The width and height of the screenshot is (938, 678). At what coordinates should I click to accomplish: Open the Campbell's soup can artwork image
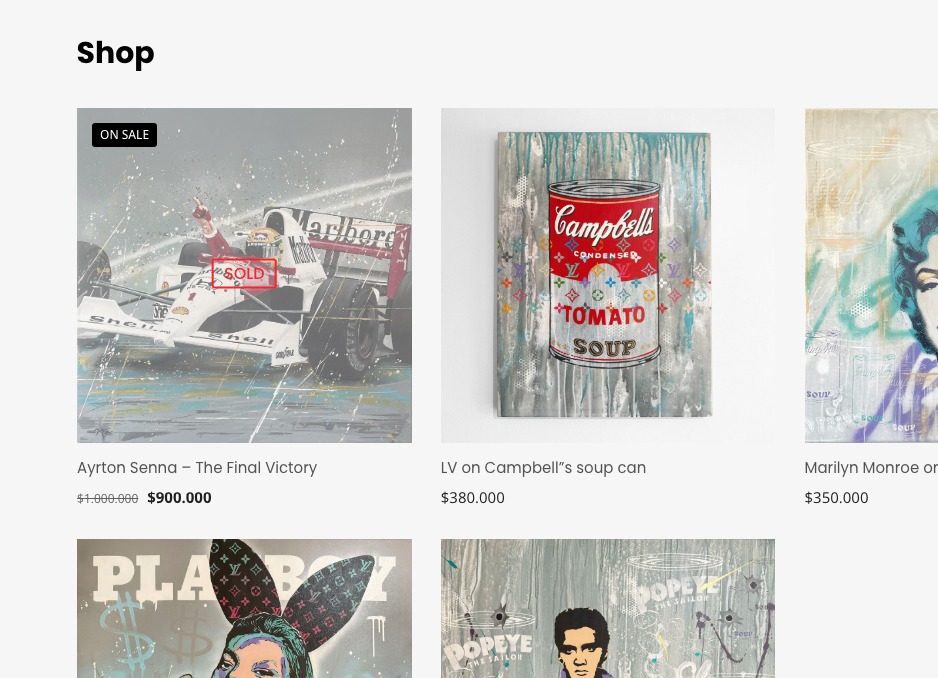[x=608, y=275]
